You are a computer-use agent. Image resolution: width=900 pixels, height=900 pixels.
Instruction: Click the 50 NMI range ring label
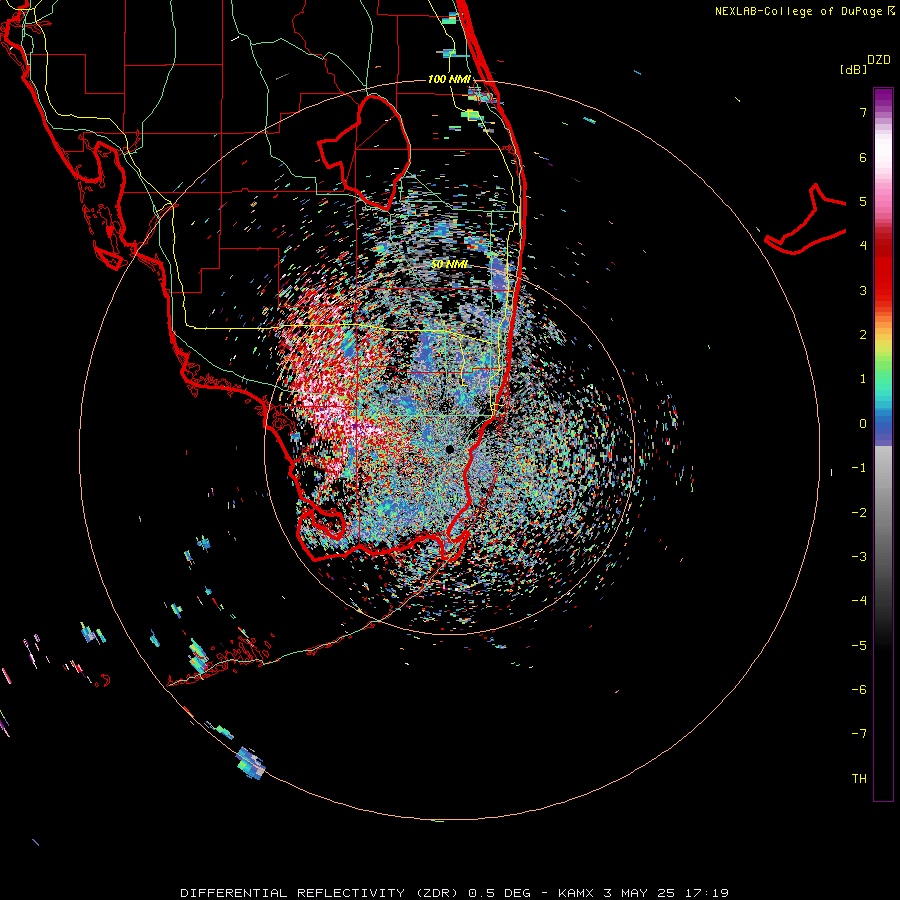point(449,264)
